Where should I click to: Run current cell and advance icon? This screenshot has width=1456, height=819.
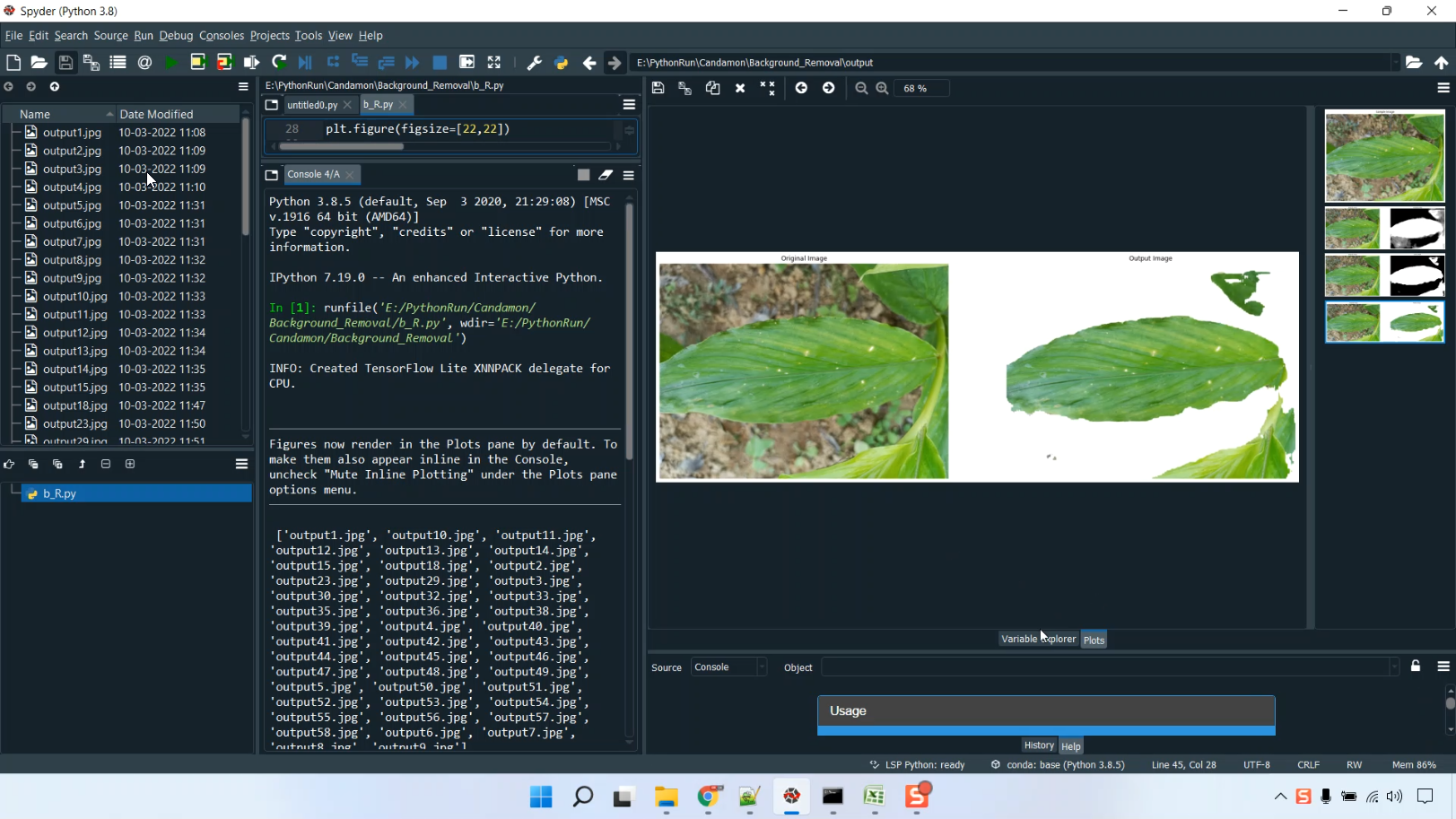coord(224,62)
